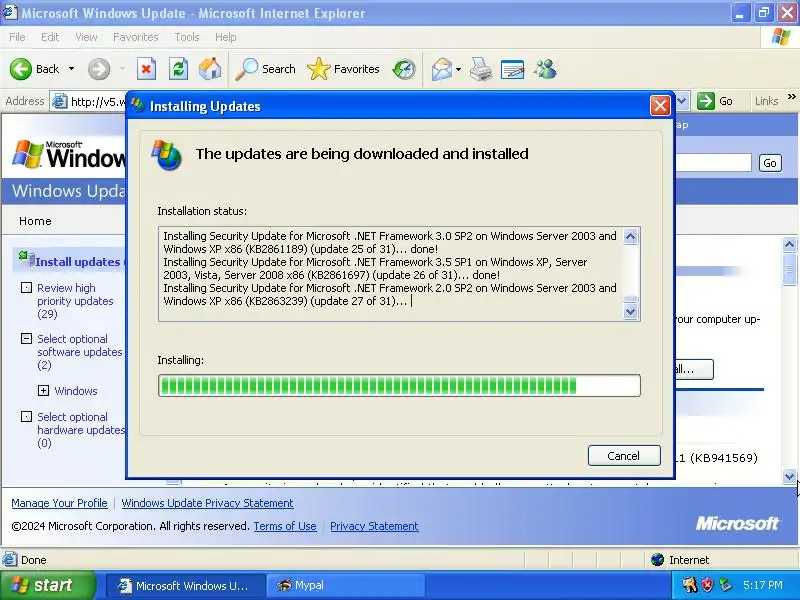Click the Back arrow toolbar icon
This screenshot has width=800, height=600.
21,69
